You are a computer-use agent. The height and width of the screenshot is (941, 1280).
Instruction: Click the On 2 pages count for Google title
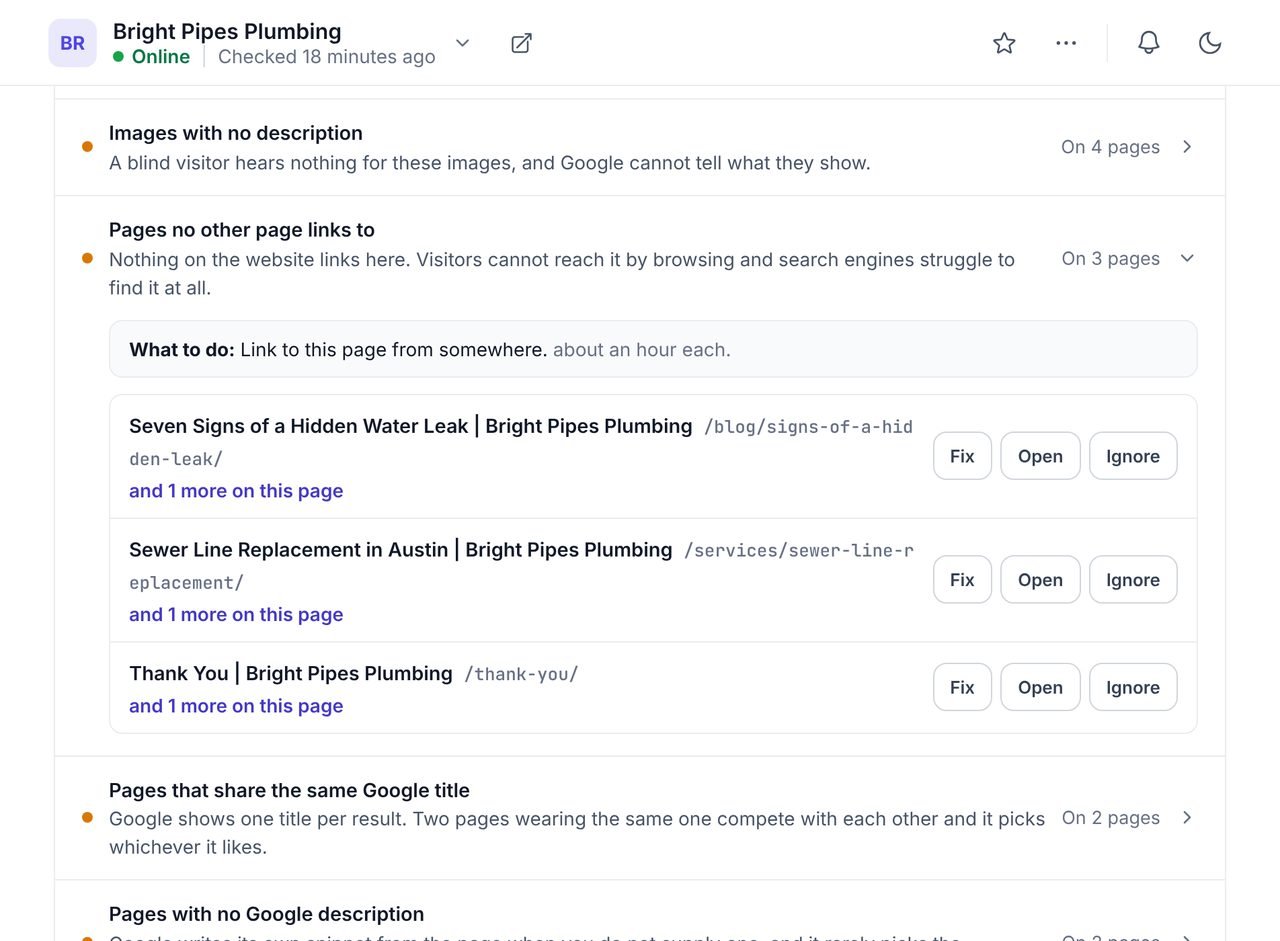1111,818
